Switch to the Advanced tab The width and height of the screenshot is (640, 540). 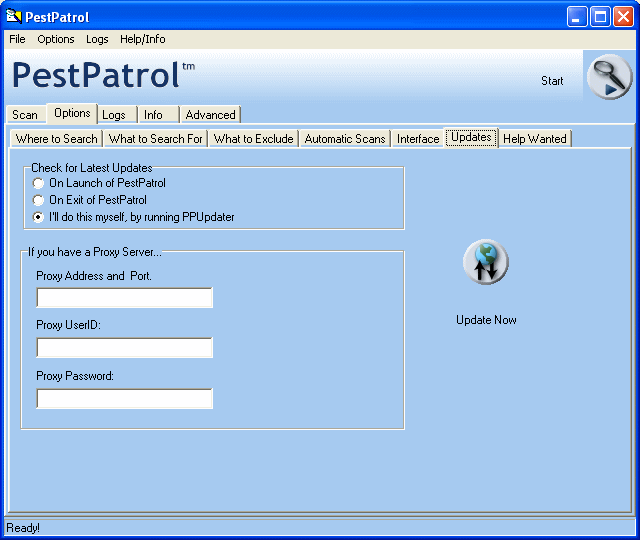point(211,115)
